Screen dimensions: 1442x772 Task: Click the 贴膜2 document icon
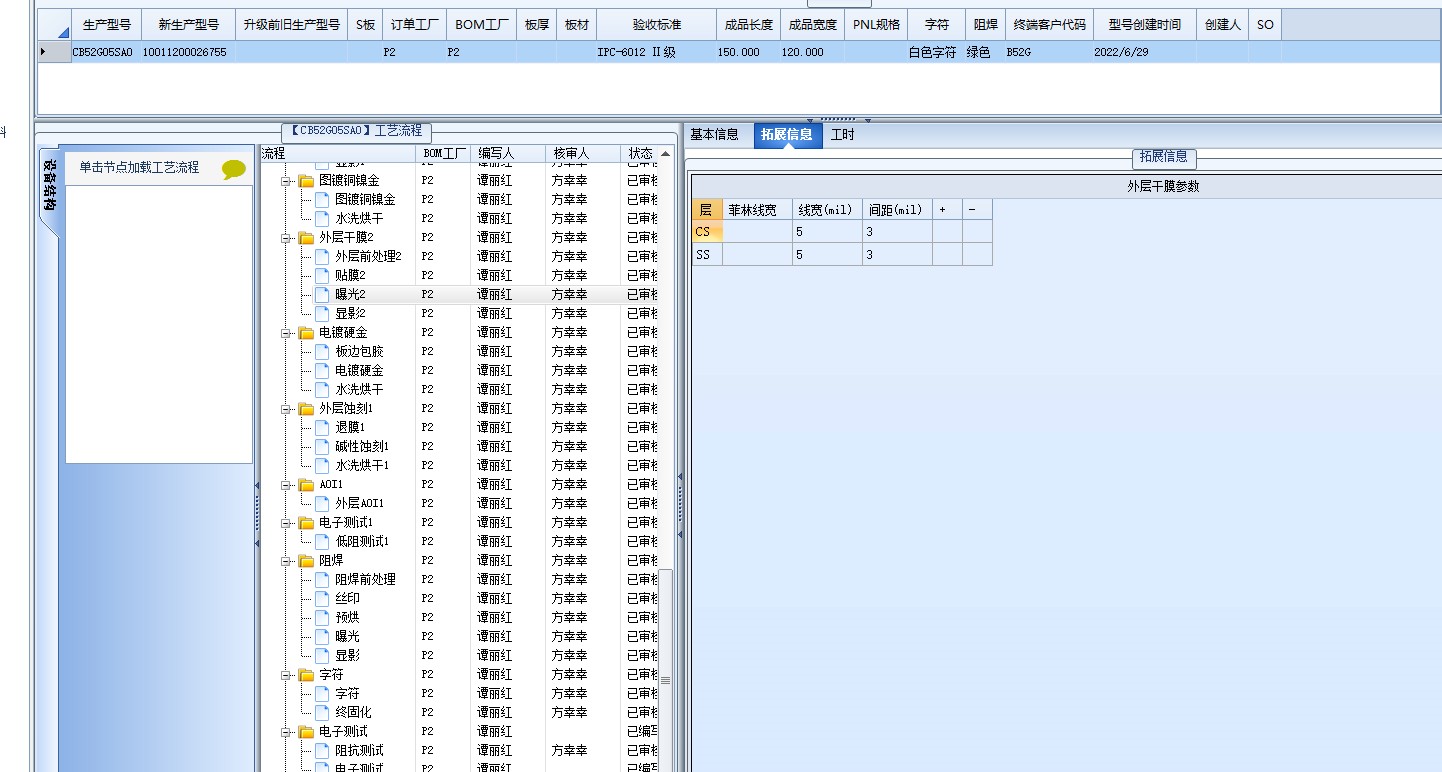[322, 275]
